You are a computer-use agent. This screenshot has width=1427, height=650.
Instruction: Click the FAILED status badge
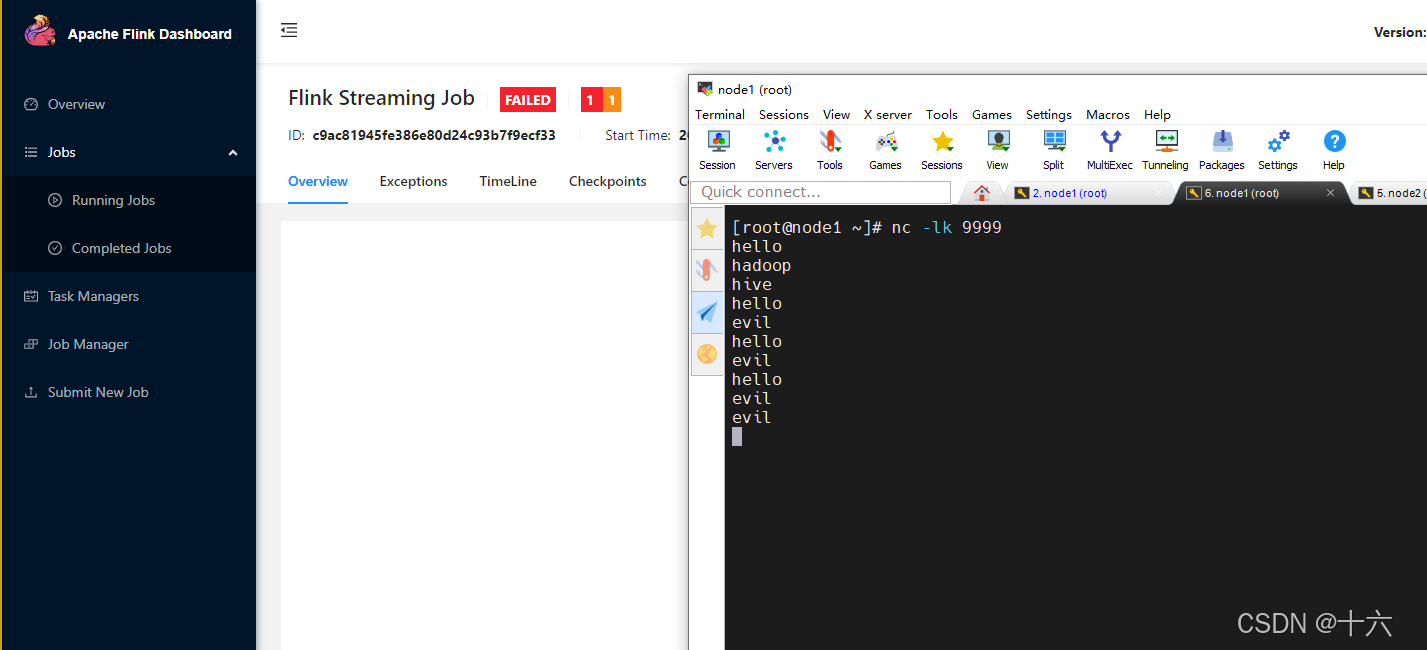tap(528, 100)
